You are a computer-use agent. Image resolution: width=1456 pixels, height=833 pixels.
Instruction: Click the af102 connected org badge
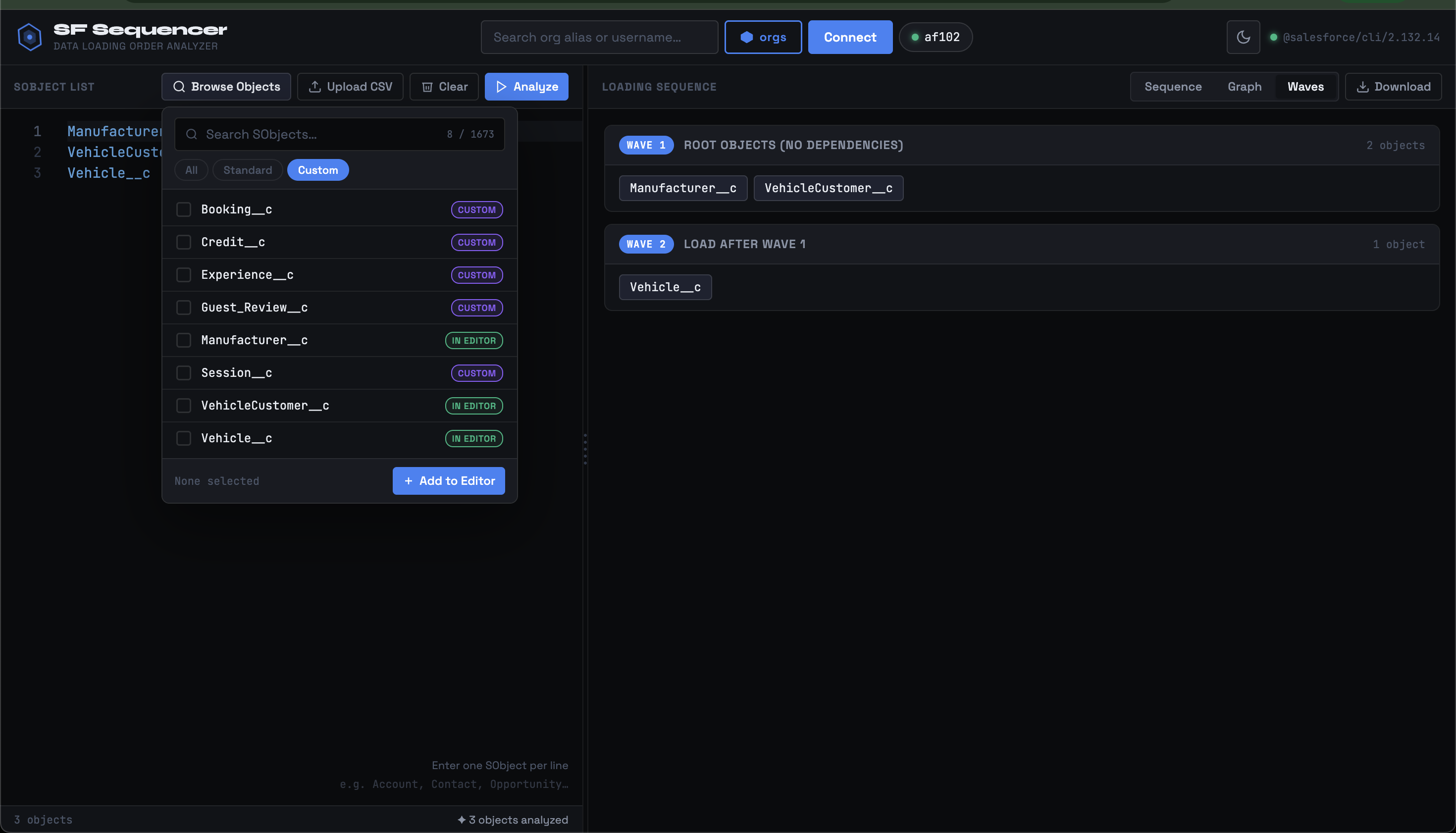[x=936, y=37]
